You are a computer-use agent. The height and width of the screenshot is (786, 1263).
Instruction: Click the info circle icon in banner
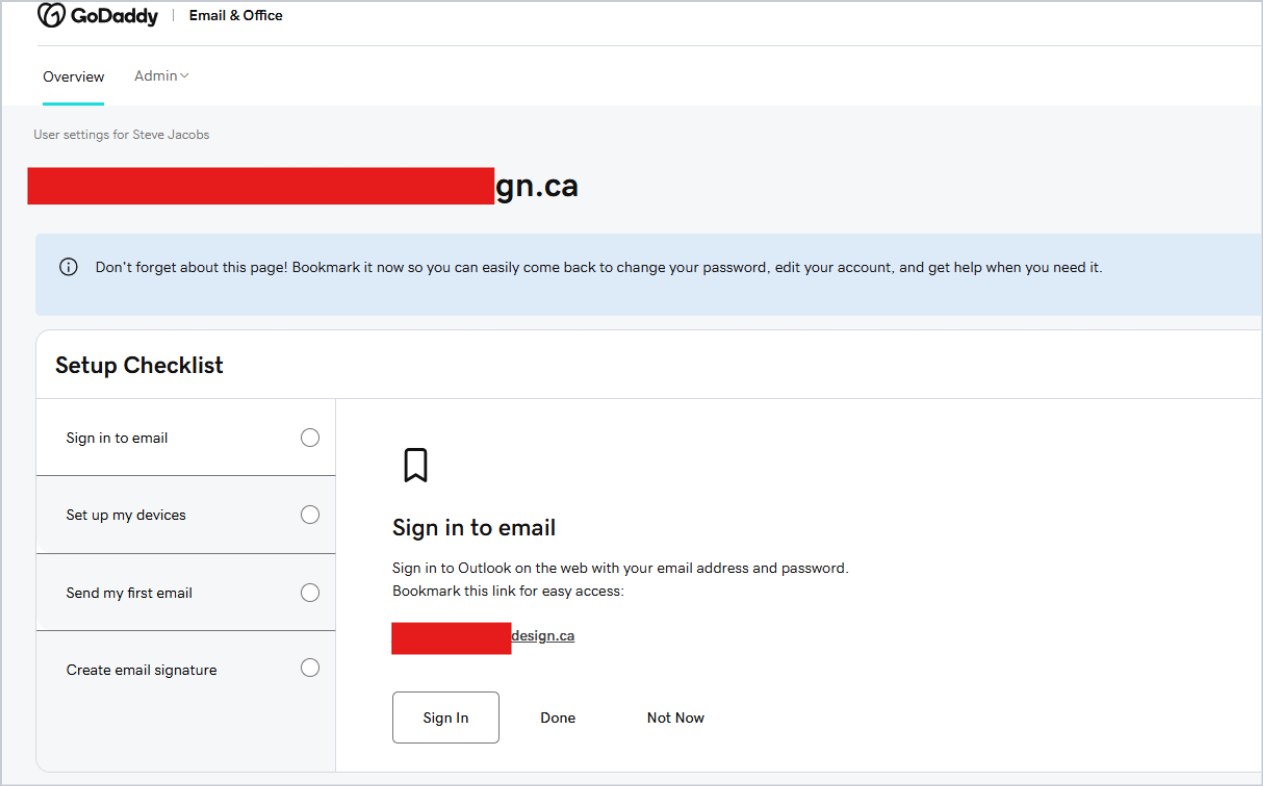pos(68,267)
